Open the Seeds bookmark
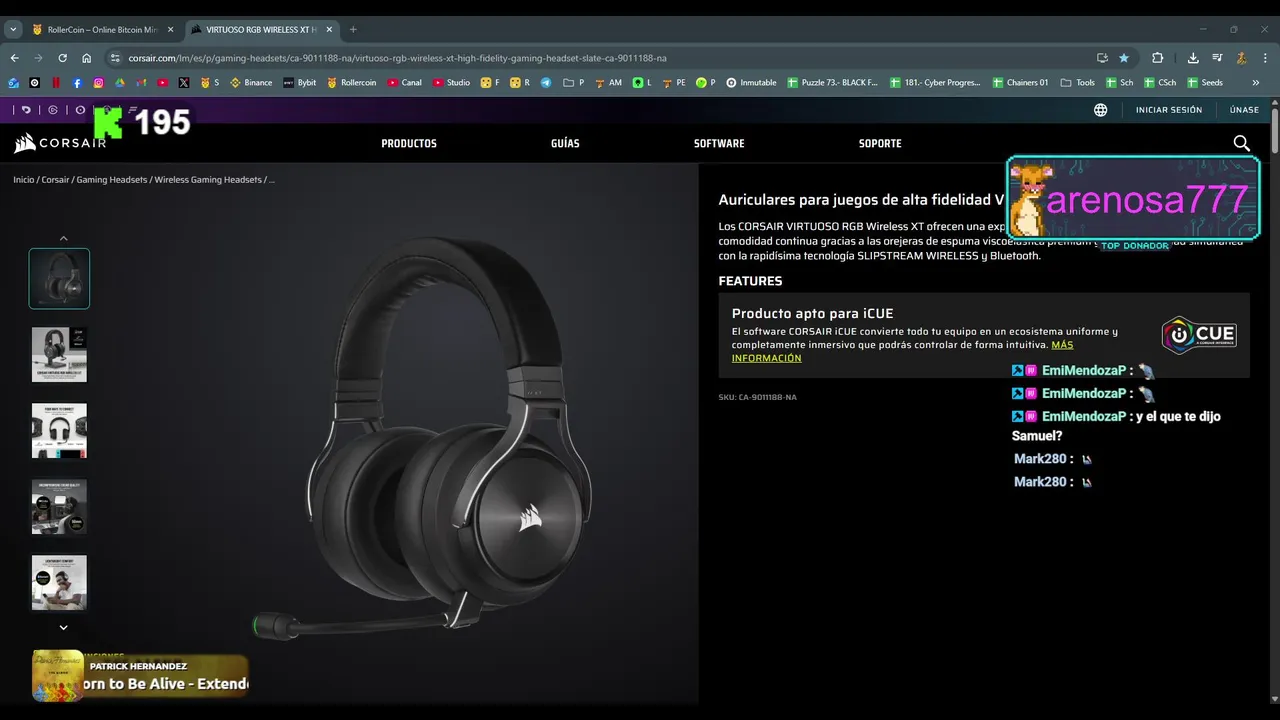This screenshot has height=720, width=1280. tap(1205, 83)
